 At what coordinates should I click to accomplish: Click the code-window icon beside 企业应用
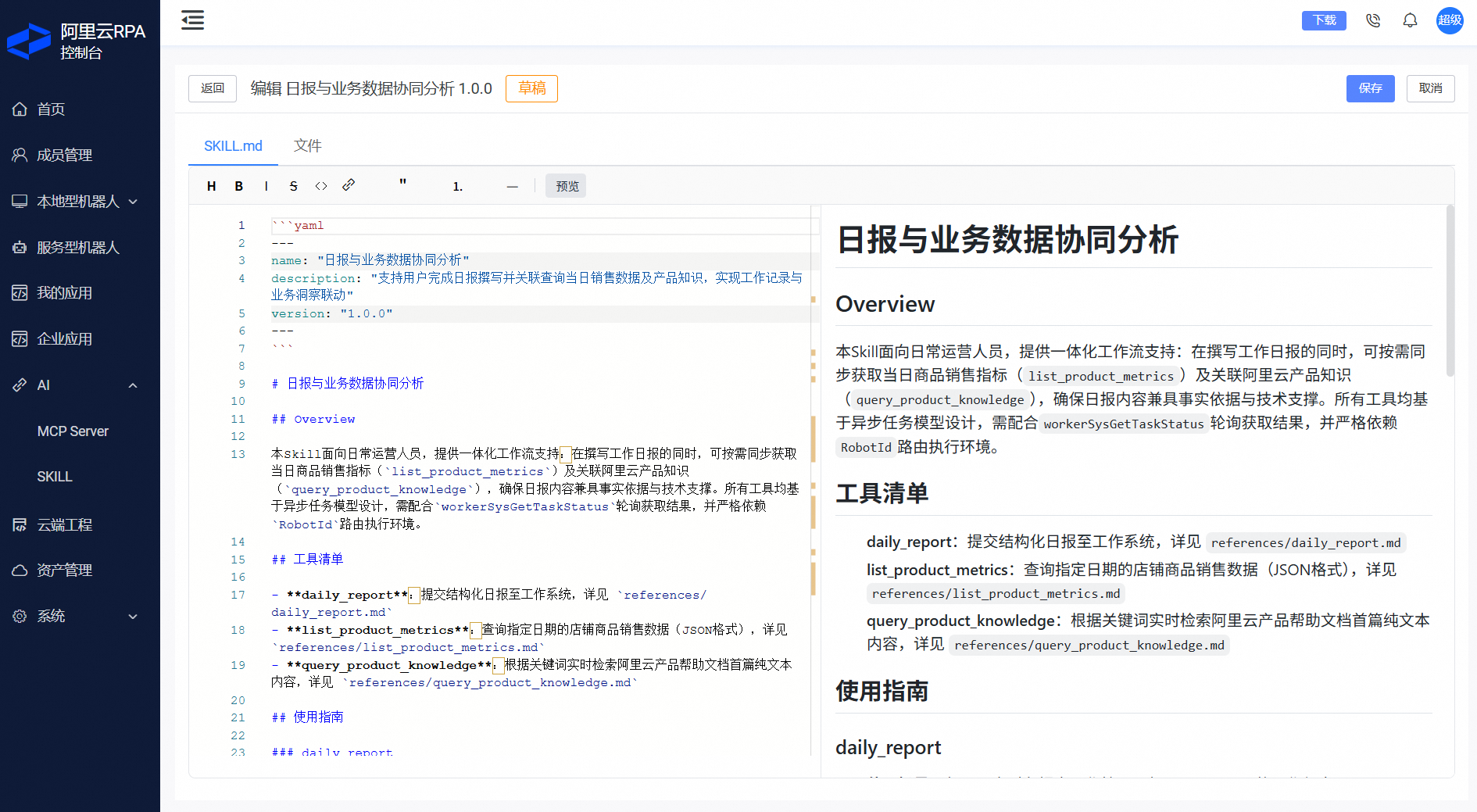point(20,339)
